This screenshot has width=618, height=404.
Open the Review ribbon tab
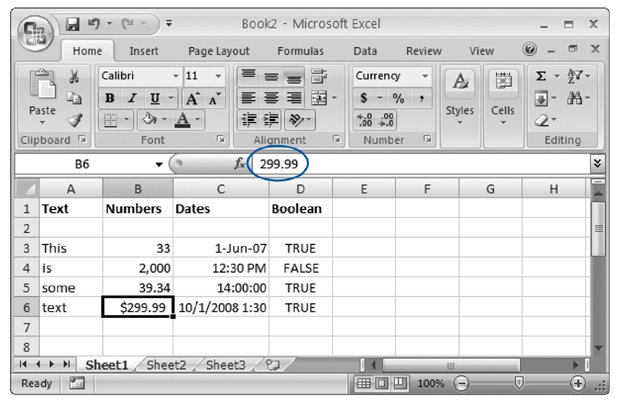click(424, 51)
